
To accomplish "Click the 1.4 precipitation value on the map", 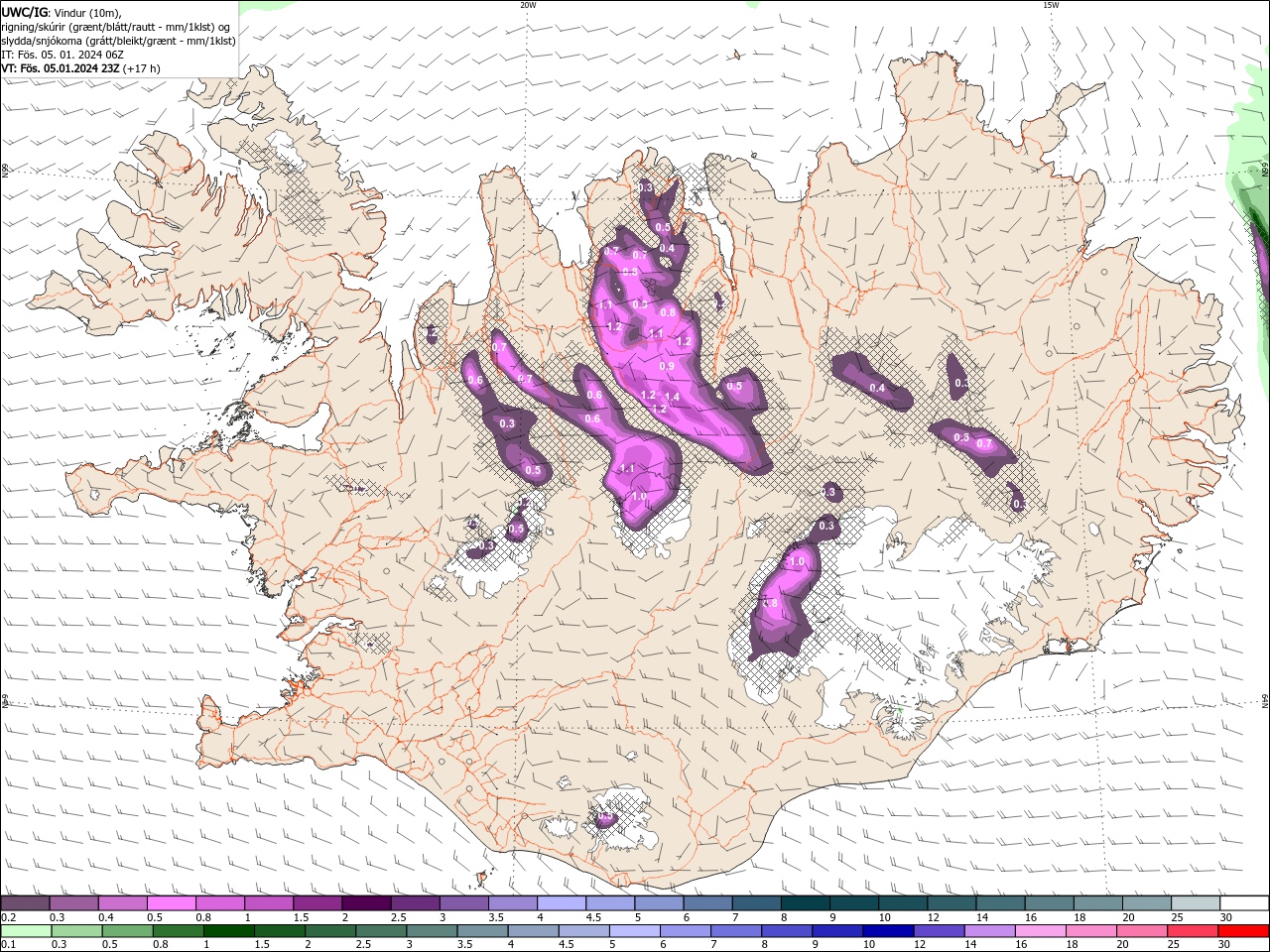I will pos(672,397).
